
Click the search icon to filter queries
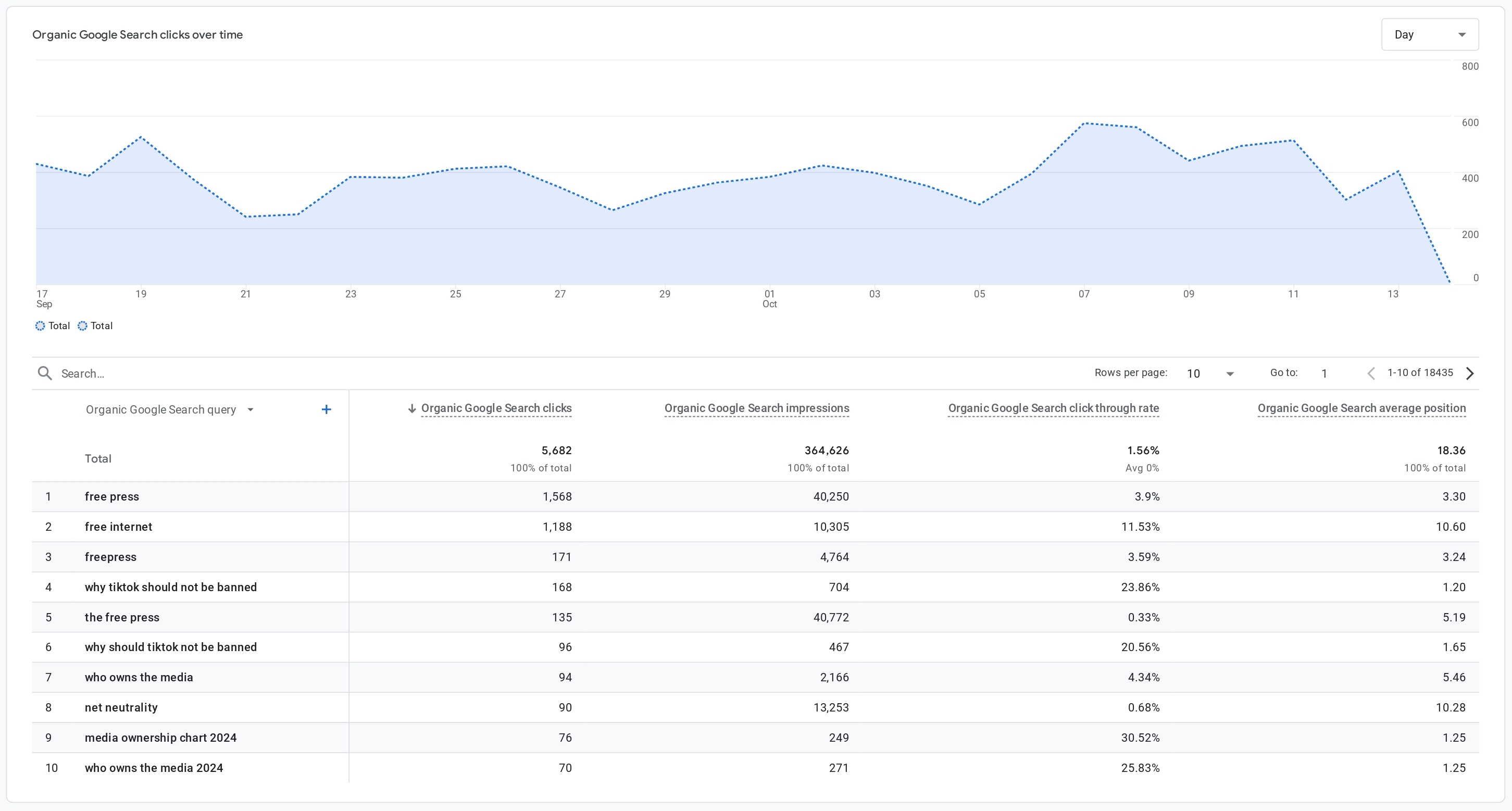46,373
